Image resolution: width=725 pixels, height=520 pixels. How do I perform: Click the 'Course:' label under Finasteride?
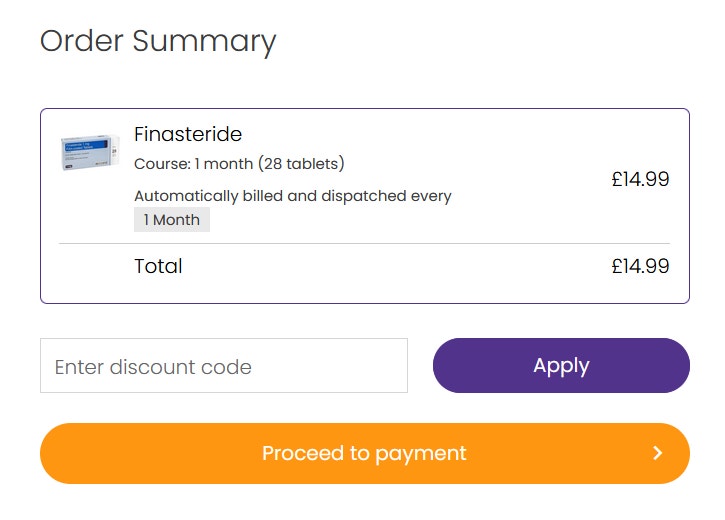coord(162,164)
